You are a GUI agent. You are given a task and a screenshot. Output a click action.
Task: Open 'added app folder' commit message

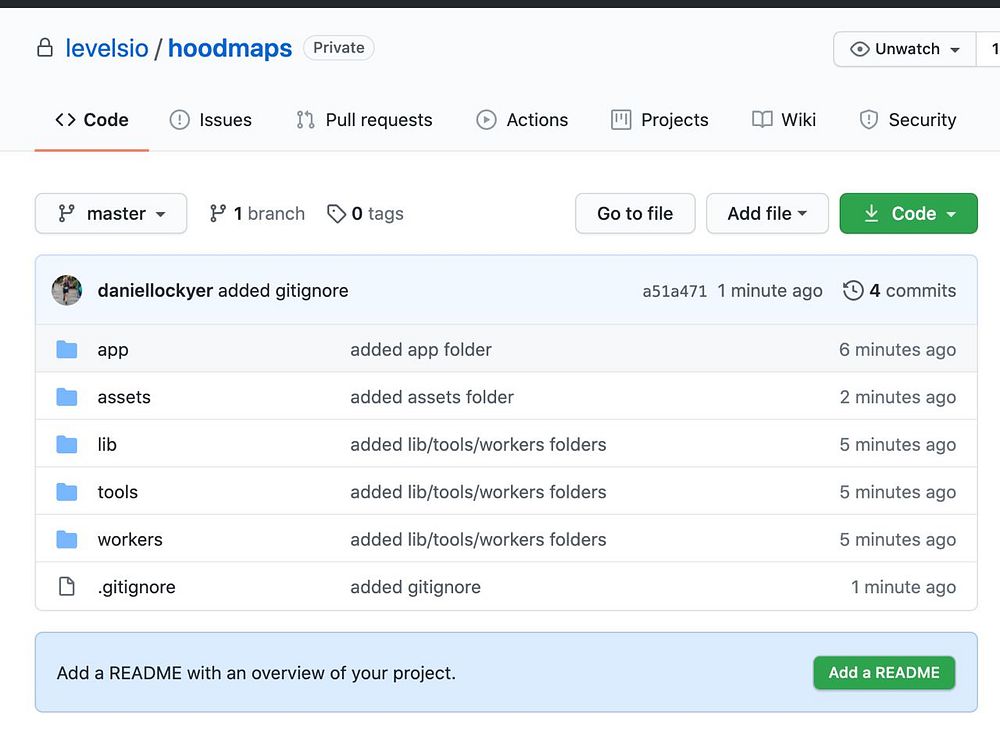tap(421, 350)
